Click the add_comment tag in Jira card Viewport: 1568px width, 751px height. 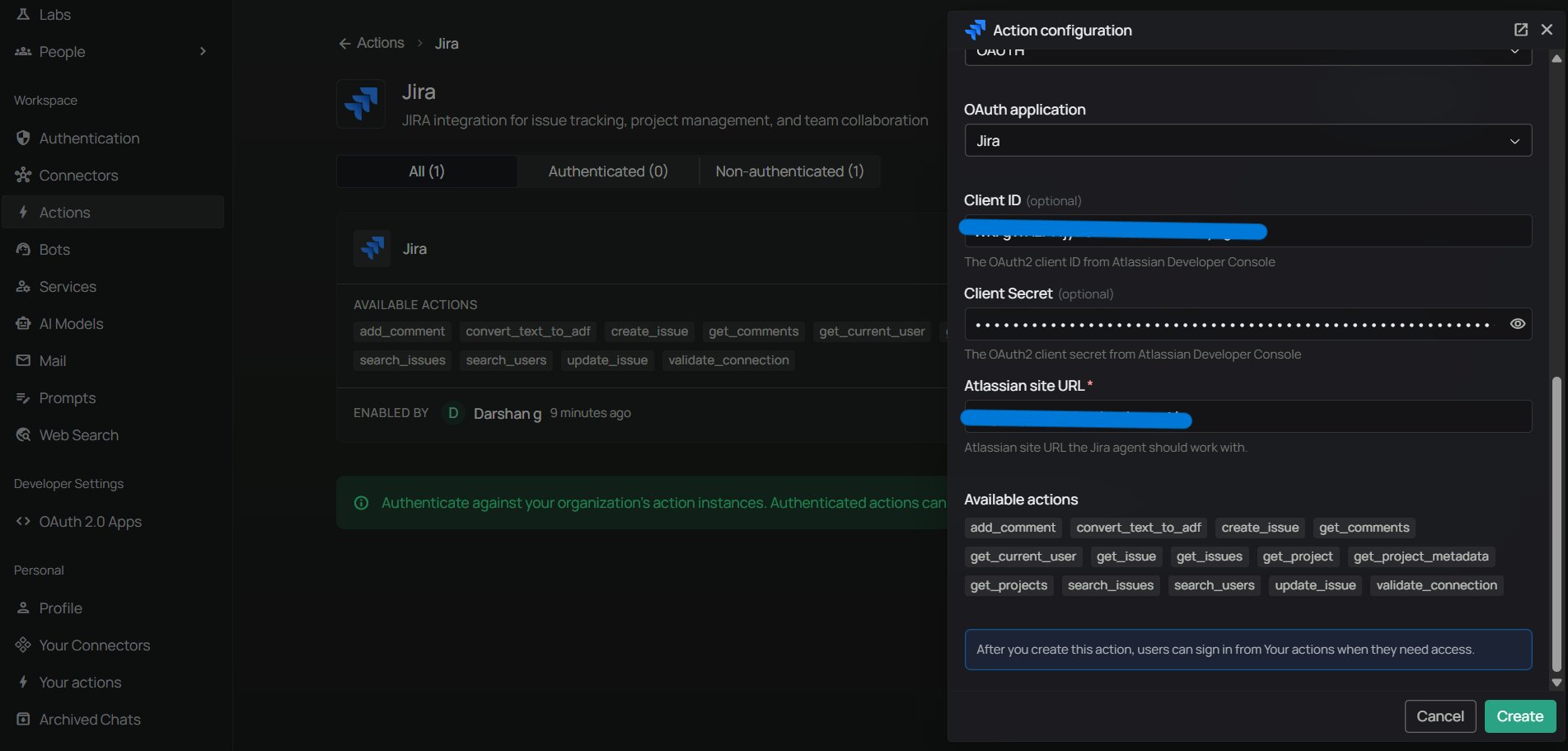click(x=402, y=331)
